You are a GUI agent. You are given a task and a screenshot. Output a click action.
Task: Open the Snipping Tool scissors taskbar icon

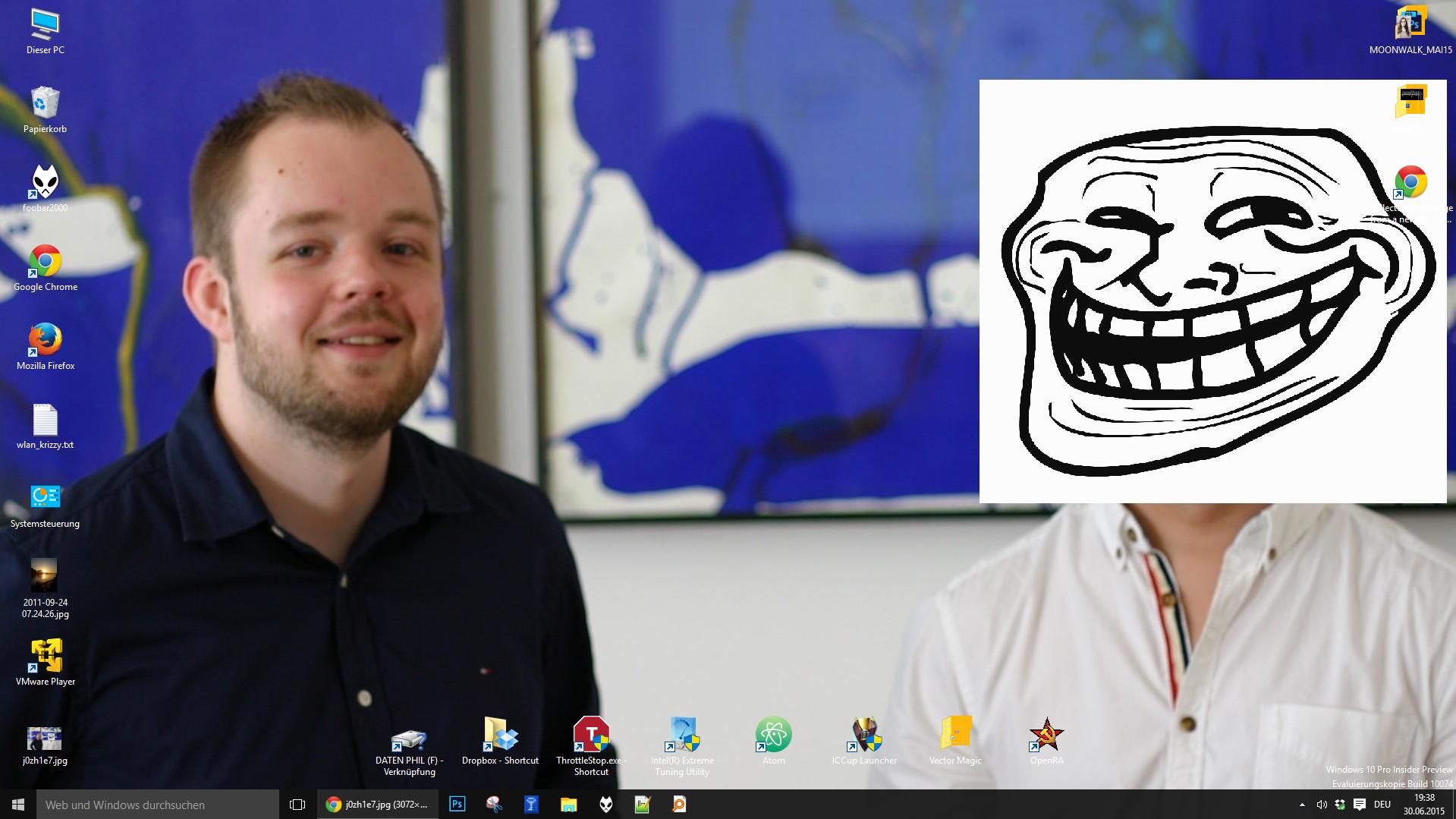(x=494, y=805)
